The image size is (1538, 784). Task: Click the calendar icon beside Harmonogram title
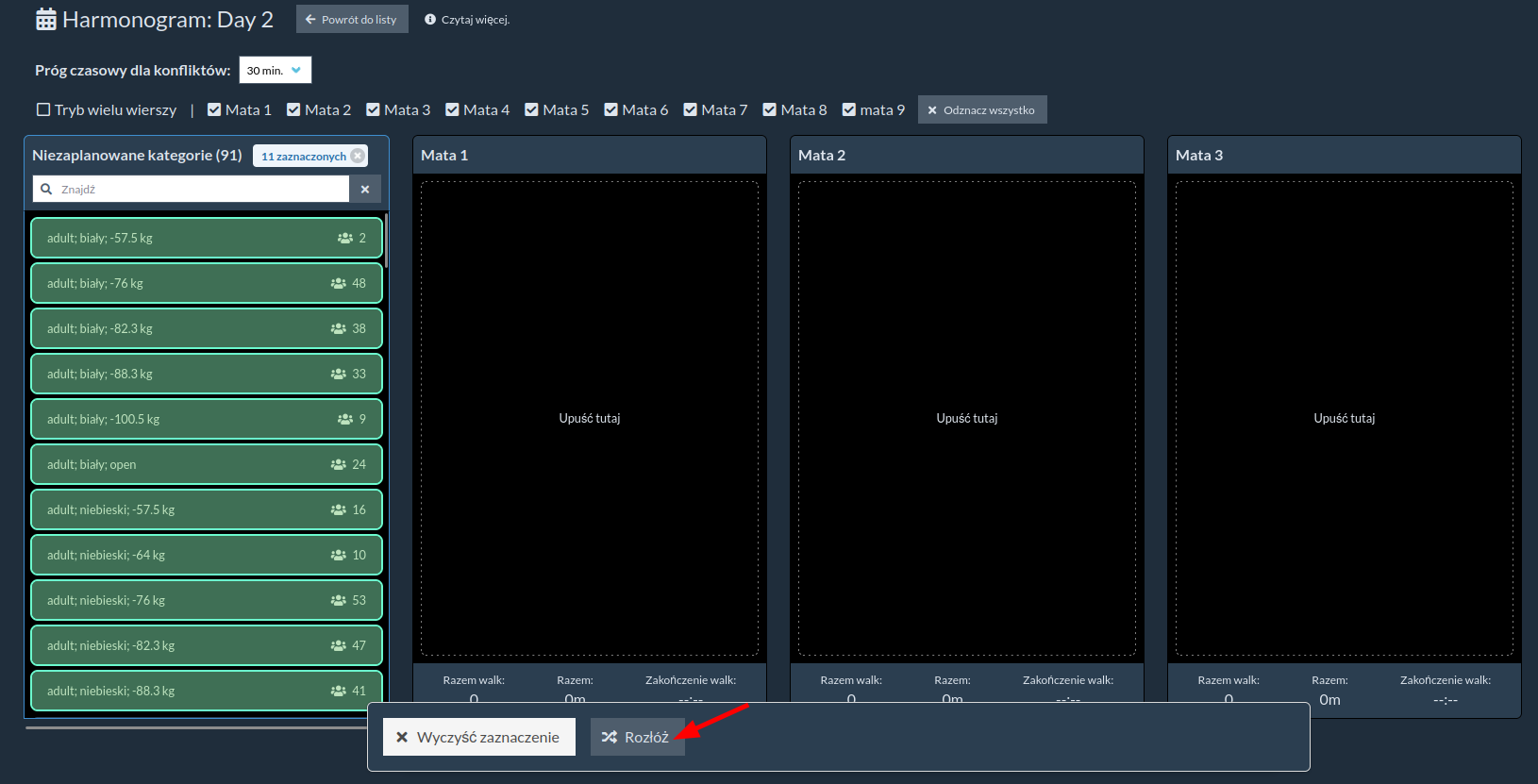pyautogui.click(x=45, y=20)
